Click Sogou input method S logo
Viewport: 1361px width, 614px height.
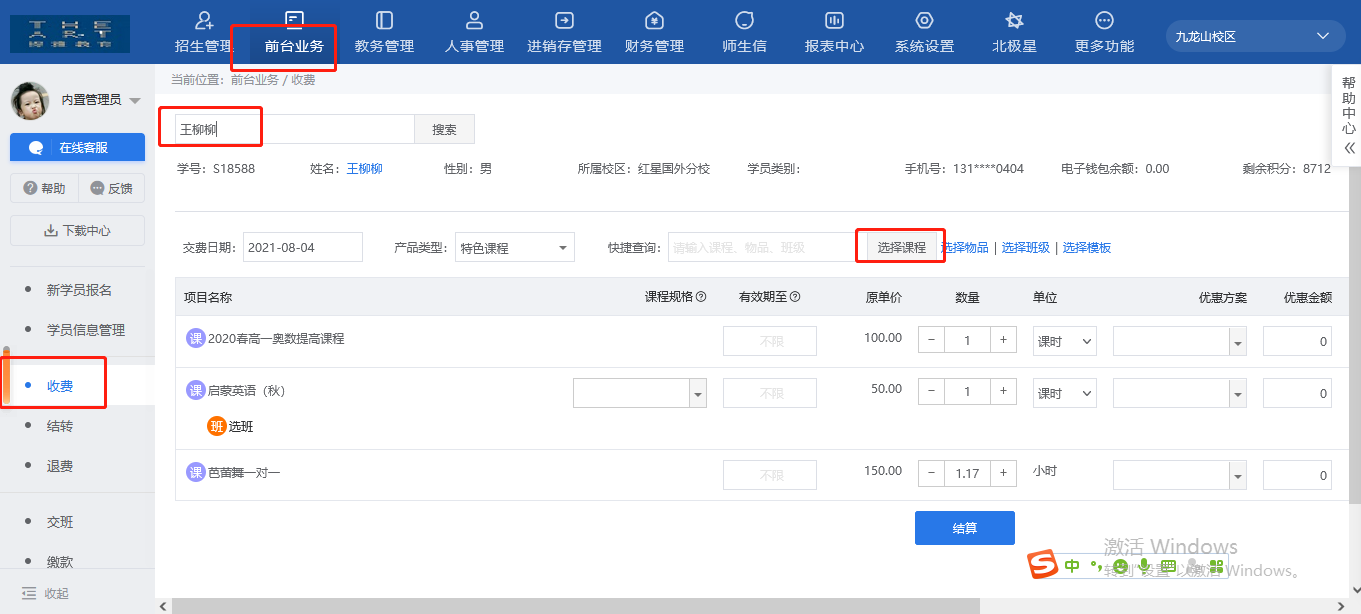pyautogui.click(x=1043, y=565)
